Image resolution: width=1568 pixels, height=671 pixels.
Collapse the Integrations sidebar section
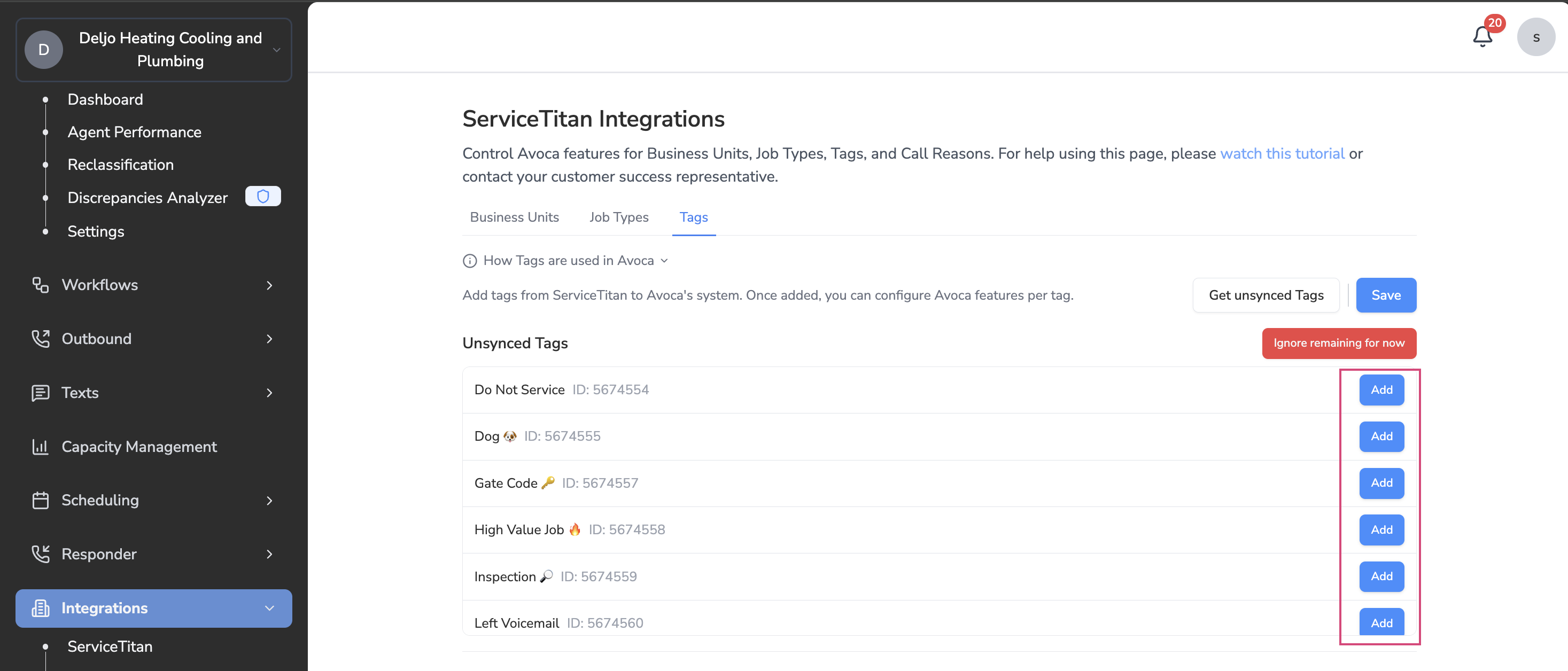click(x=269, y=608)
